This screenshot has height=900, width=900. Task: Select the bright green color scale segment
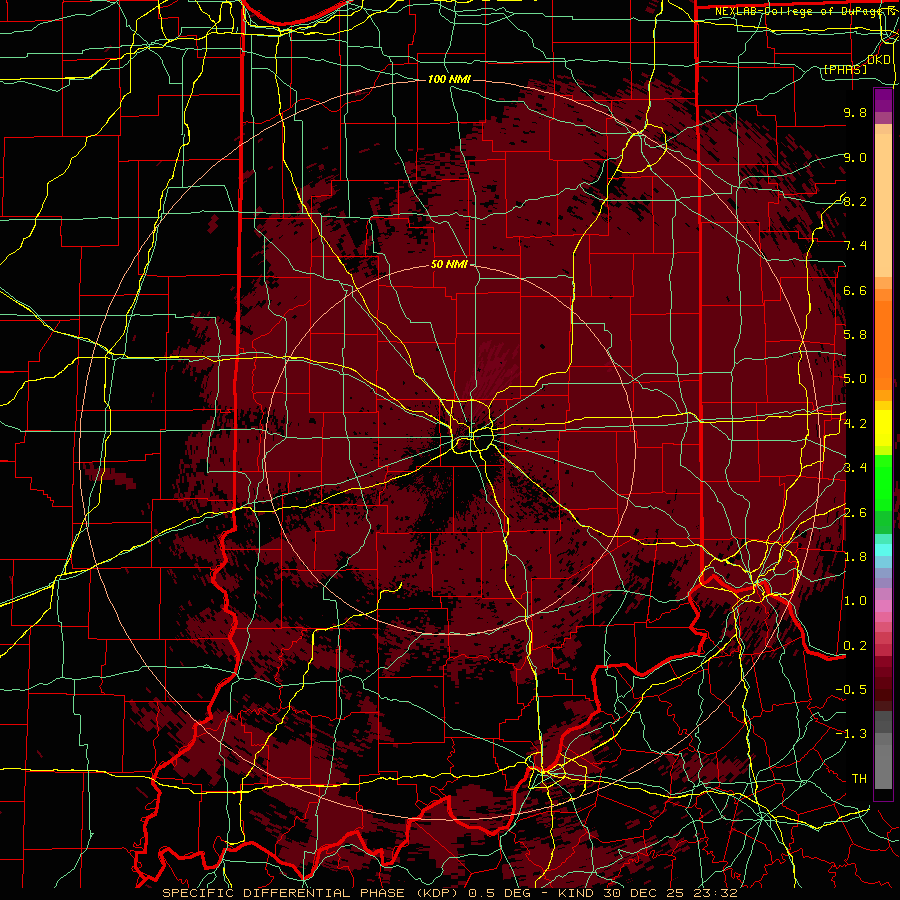pyautogui.click(x=883, y=483)
